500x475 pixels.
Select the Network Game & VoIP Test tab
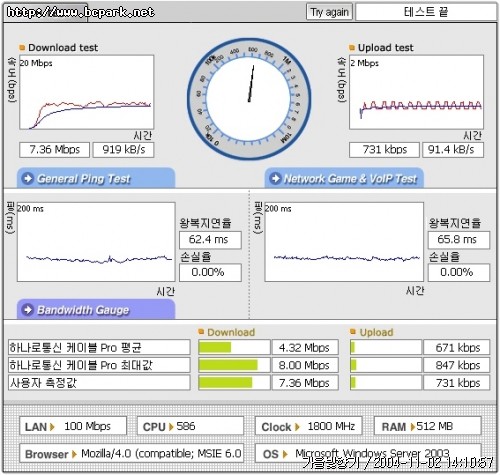(x=344, y=178)
